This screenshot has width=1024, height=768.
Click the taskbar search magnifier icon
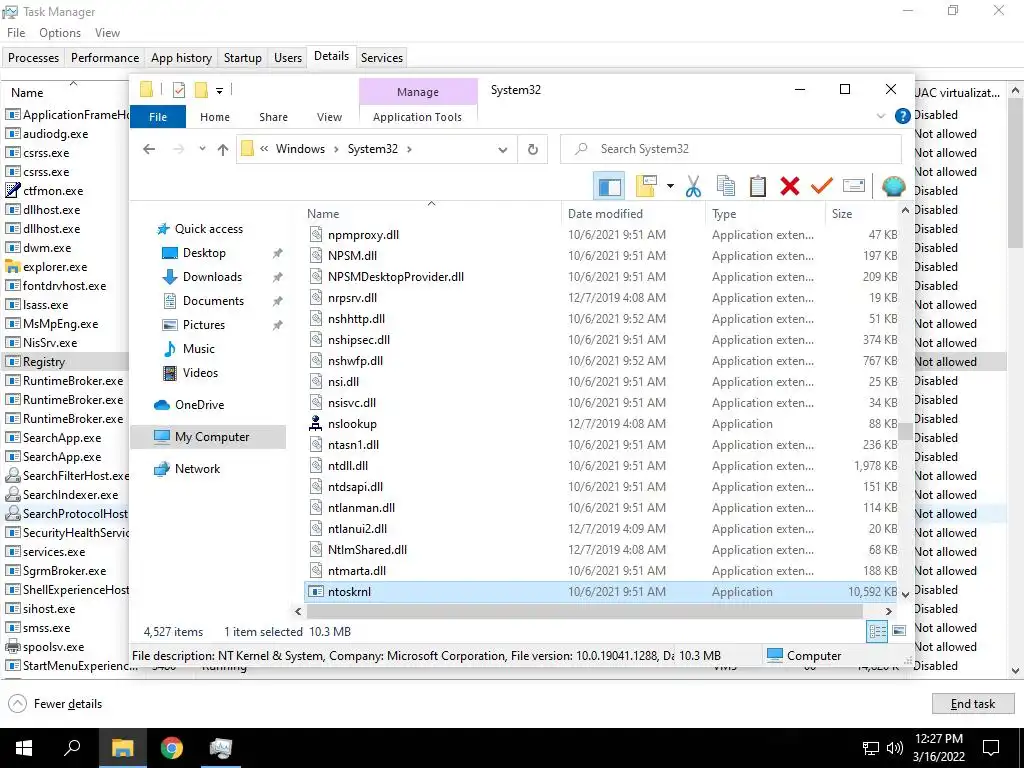[72, 748]
